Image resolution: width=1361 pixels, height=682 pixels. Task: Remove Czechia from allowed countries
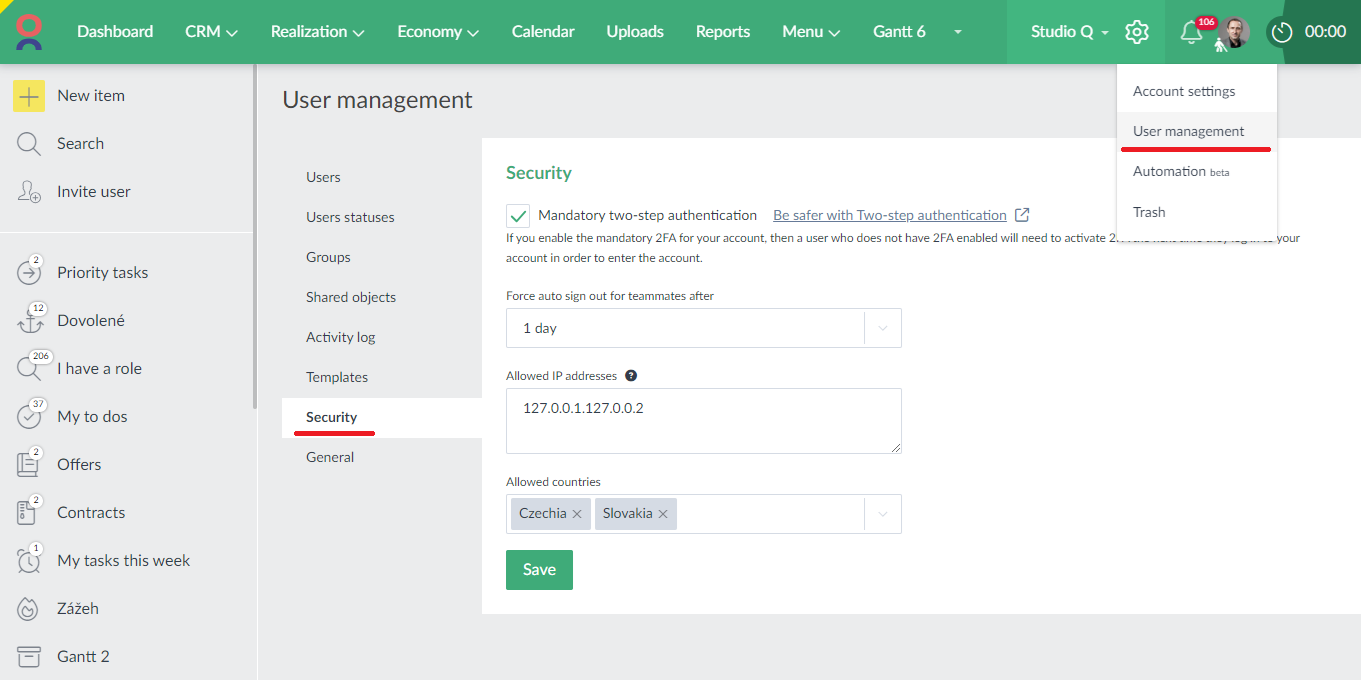pos(577,514)
